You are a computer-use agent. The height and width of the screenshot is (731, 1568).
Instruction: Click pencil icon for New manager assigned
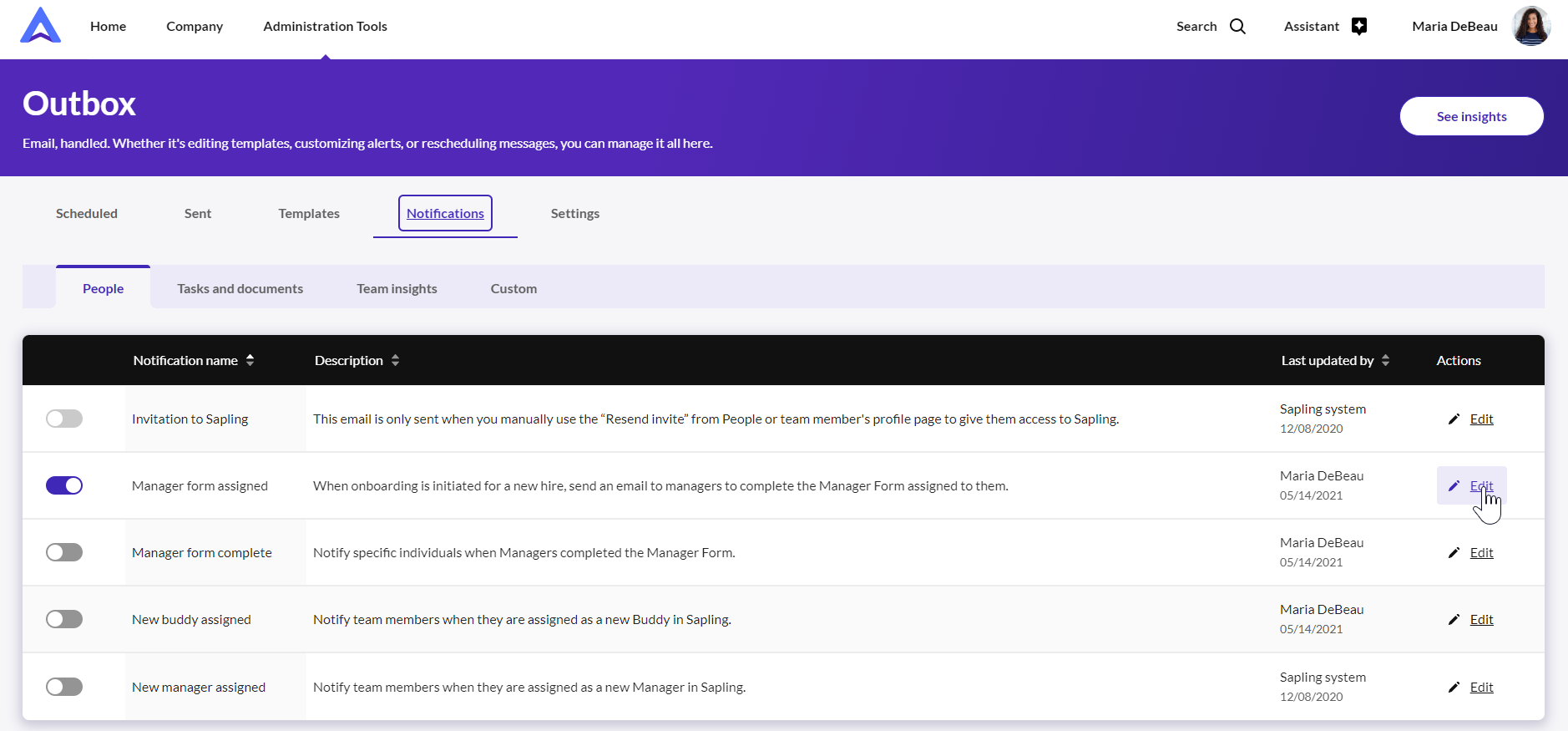1454,688
